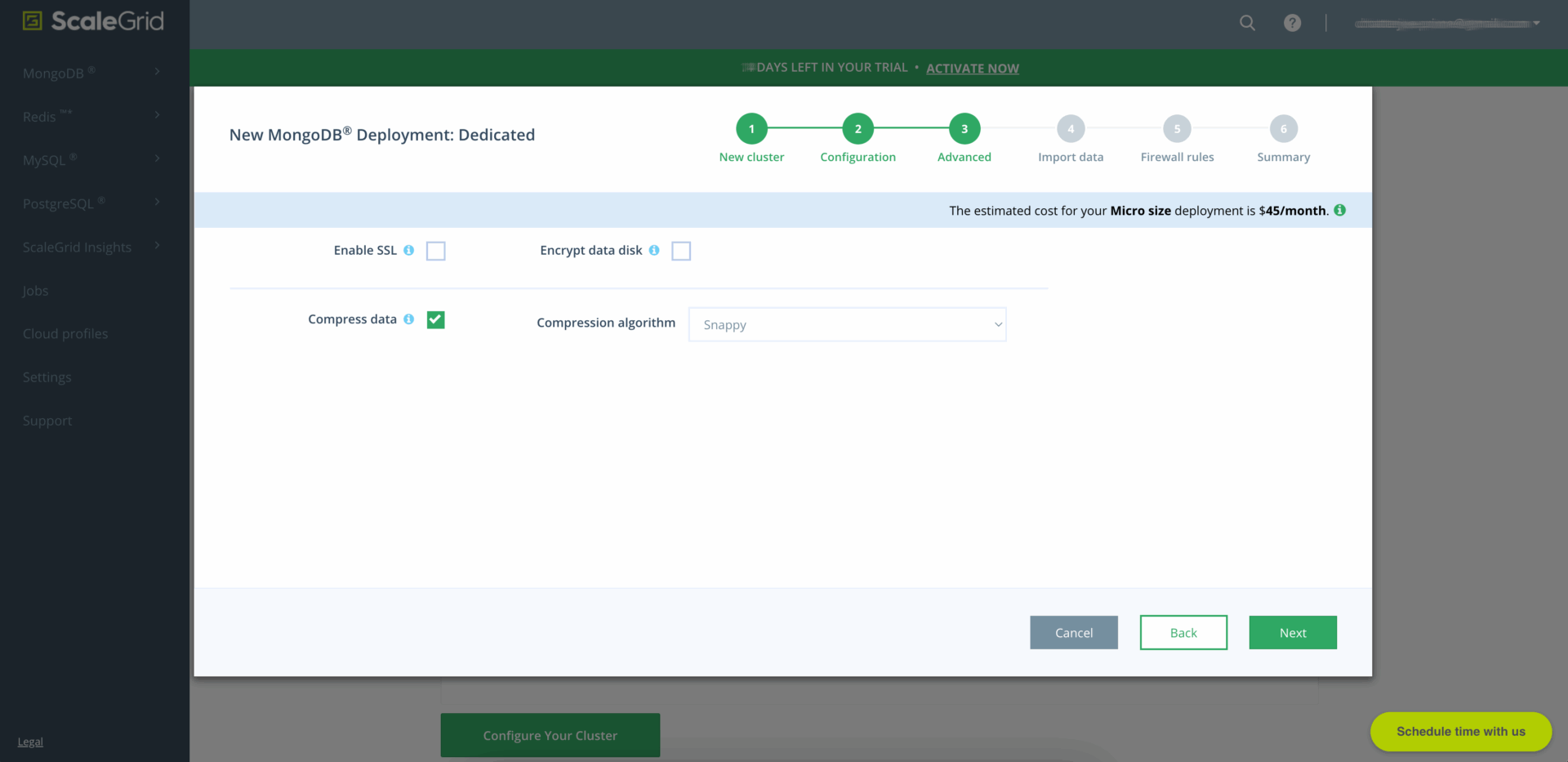The height and width of the screenshot is (762, 1568).
Task: Click the ScaleGrid logo
Action: coord(93,21)
